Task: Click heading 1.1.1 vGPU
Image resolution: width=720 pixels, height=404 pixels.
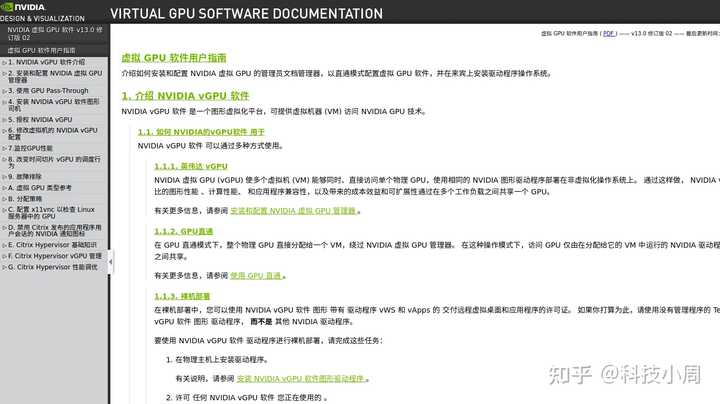Action: (x=191, y=166)
